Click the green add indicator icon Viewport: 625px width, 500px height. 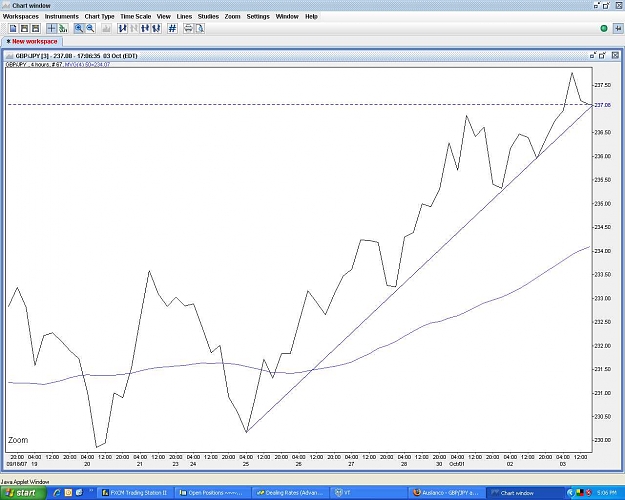[63, 28]
